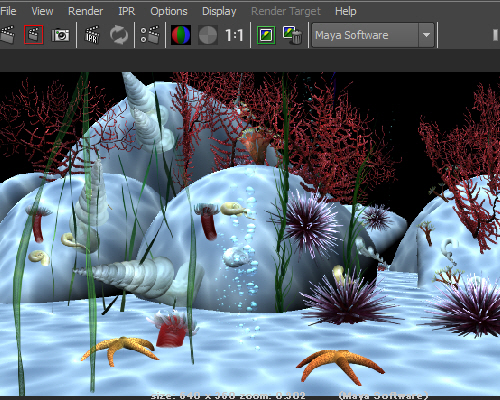Remove the saved image with the trash icon
The height and width of the screenshot is (400, 500).
[x=292, y=35]
